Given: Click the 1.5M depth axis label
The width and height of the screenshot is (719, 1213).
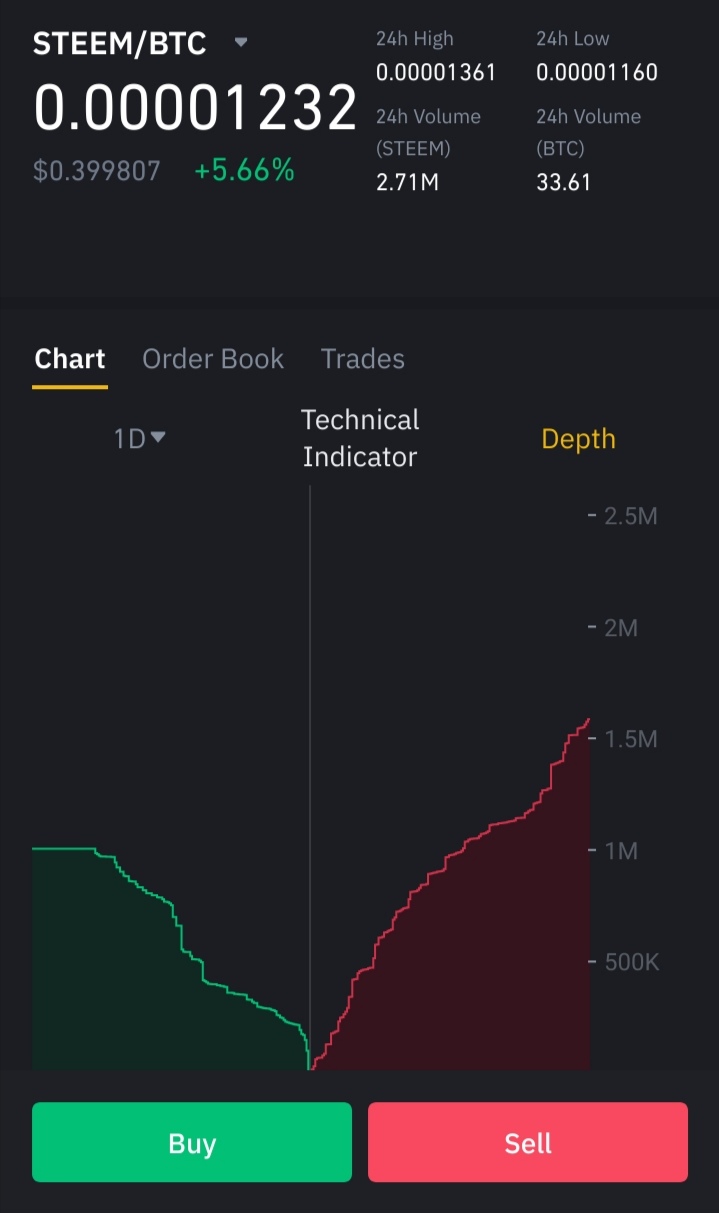Looking at the screenshot, I should tap(631, 739).
